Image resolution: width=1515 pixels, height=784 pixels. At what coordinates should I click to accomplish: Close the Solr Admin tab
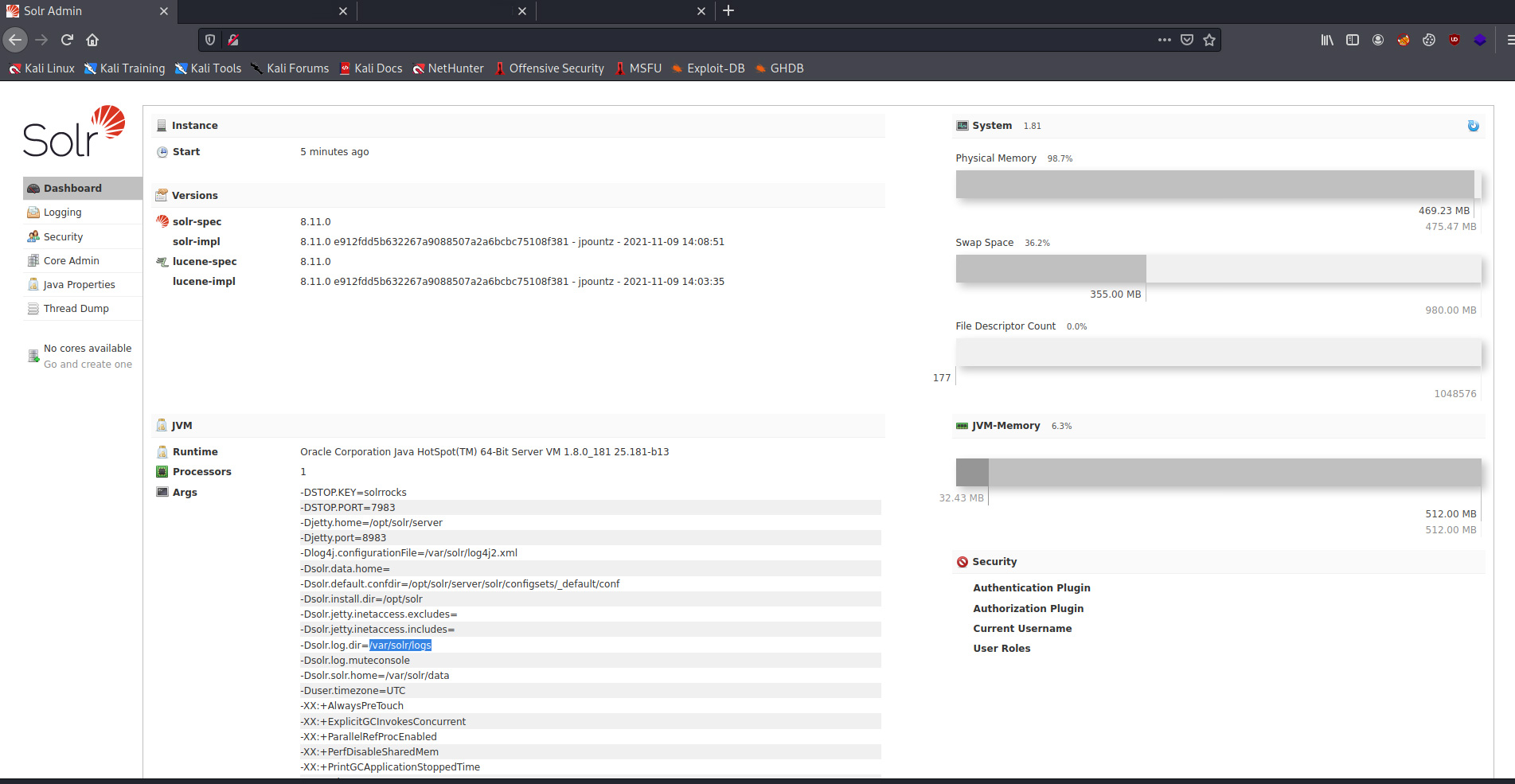click(164, 11)
